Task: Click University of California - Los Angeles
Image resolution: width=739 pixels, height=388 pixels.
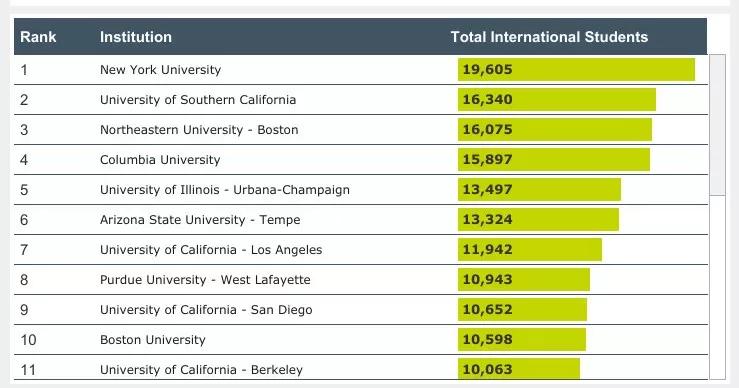Action: pyautogui.click(x=211, y=250)
